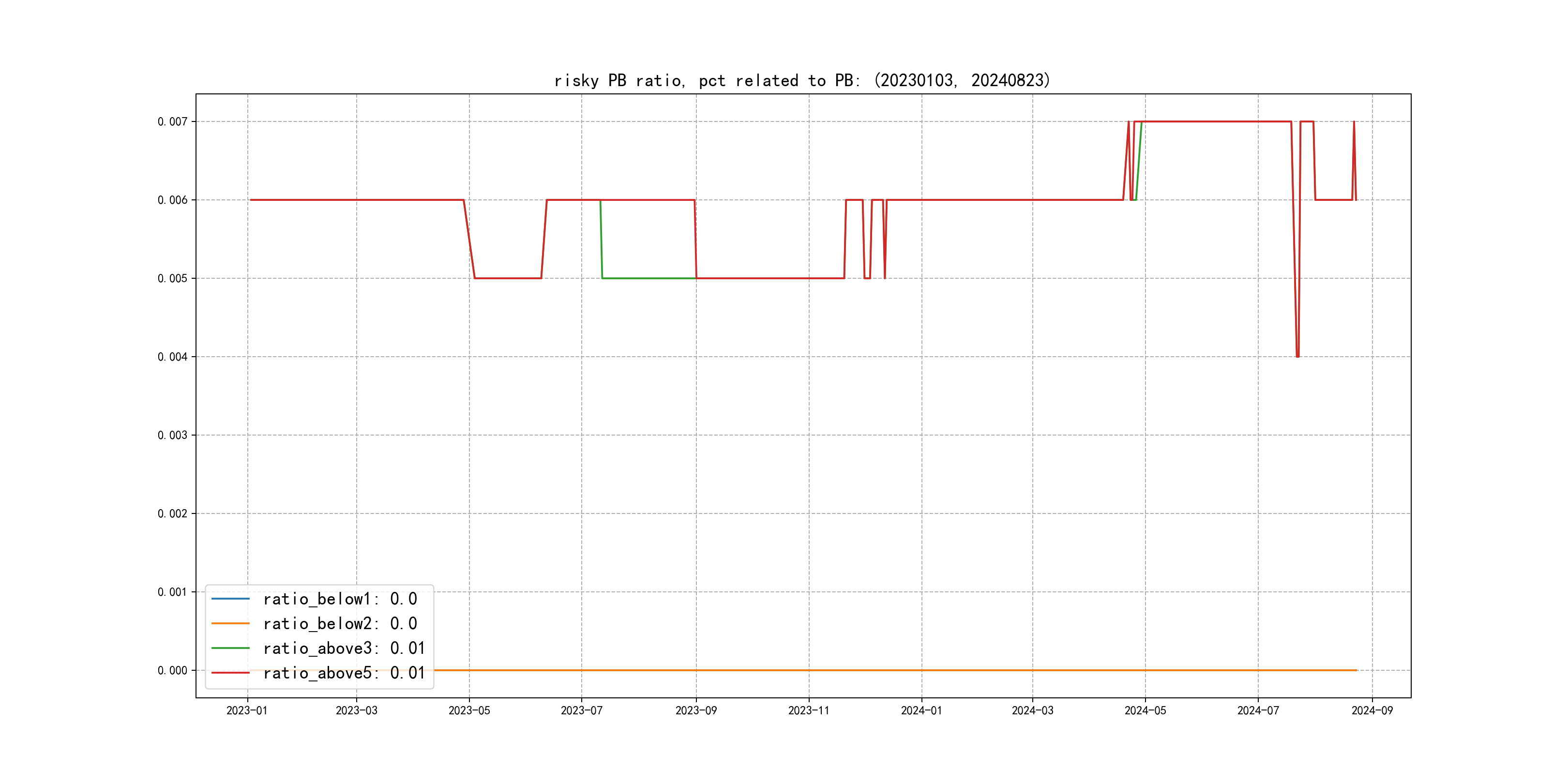Click the green ratio_above3 legend line

(230, 648)
